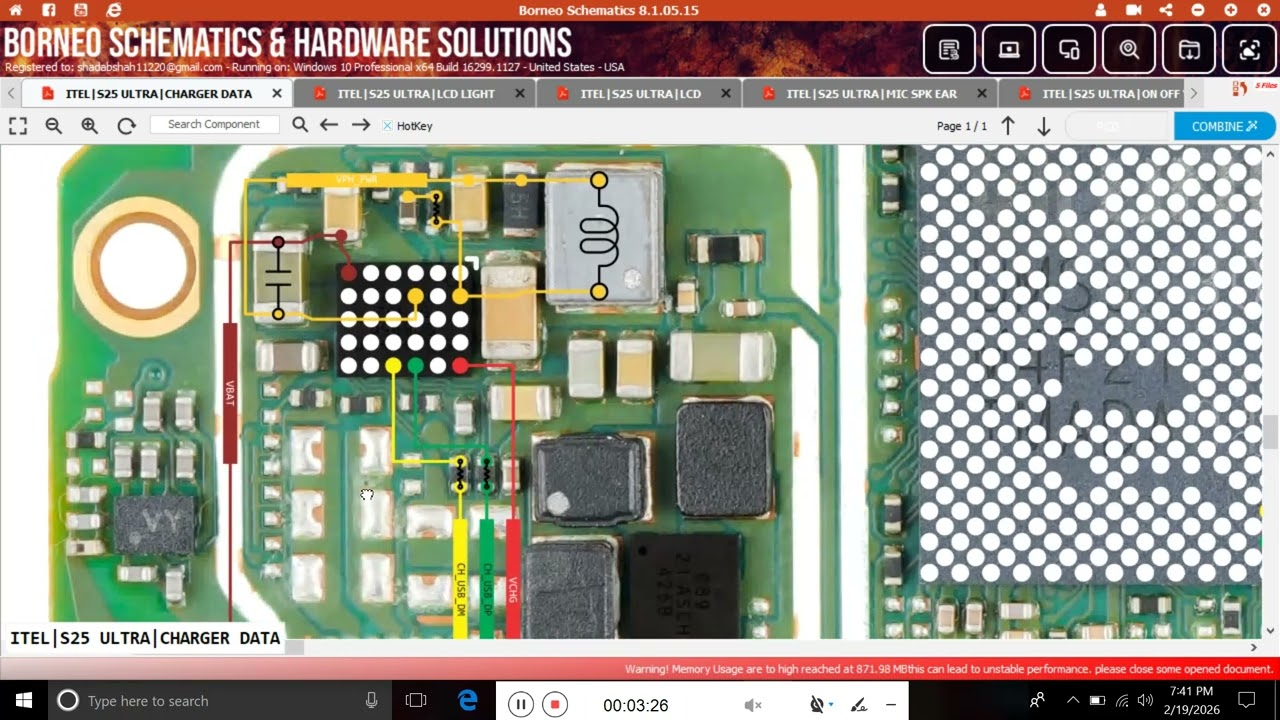Screen dimensions: 1280x720
Task: Open the Facebook icon in title bar
Action: pyautogui.click(x=48, y=10)
